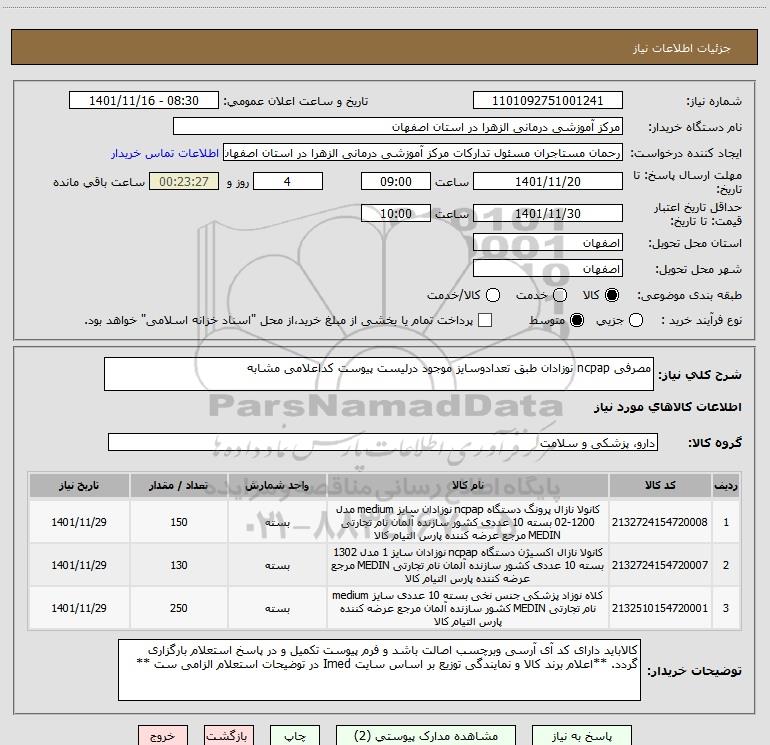770x745 pixels.
Task: Click the quantity cell 250
Action: 179,608
